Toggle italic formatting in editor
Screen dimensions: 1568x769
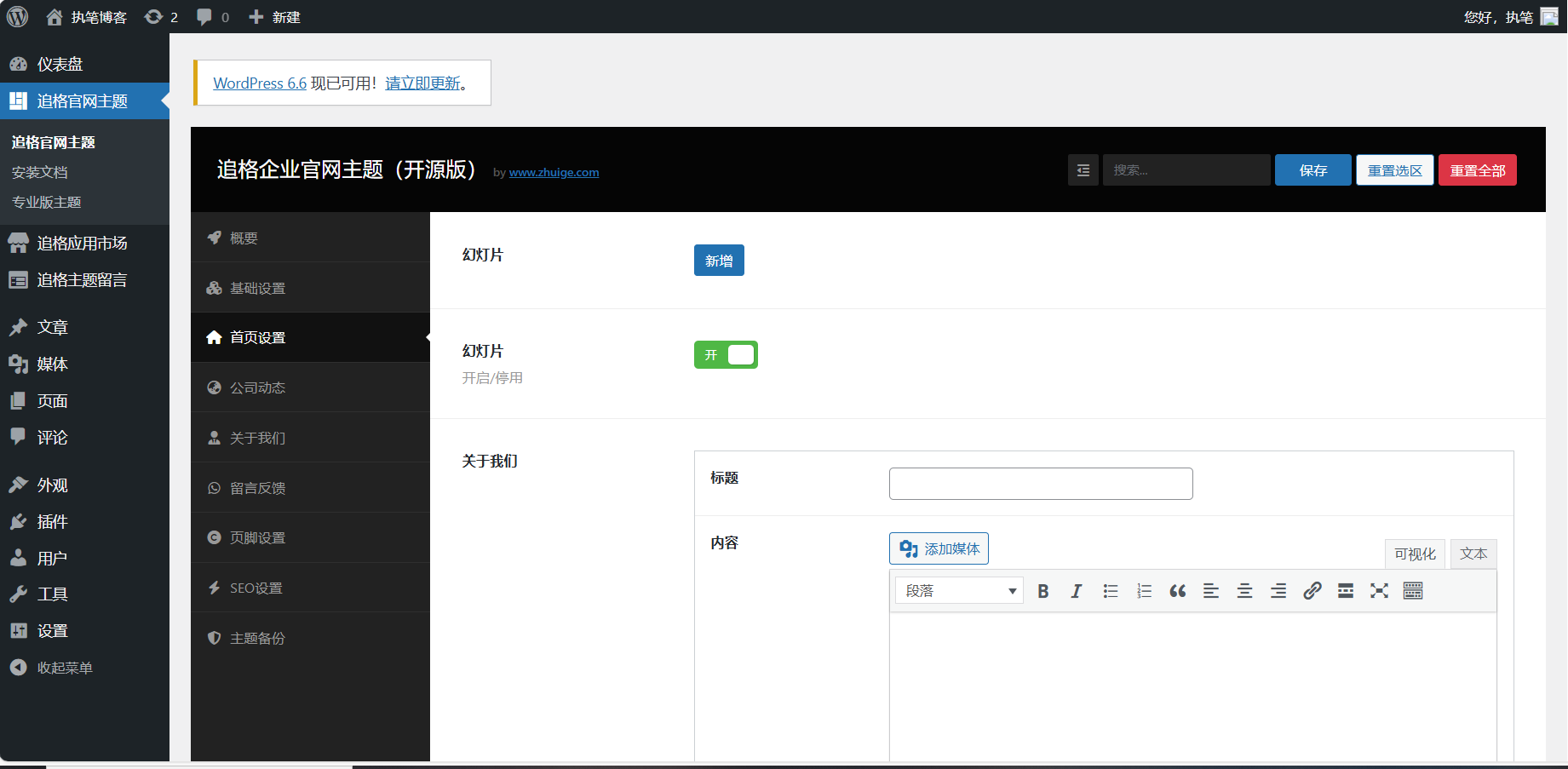pyautogui.click(x=1077, y=591)
